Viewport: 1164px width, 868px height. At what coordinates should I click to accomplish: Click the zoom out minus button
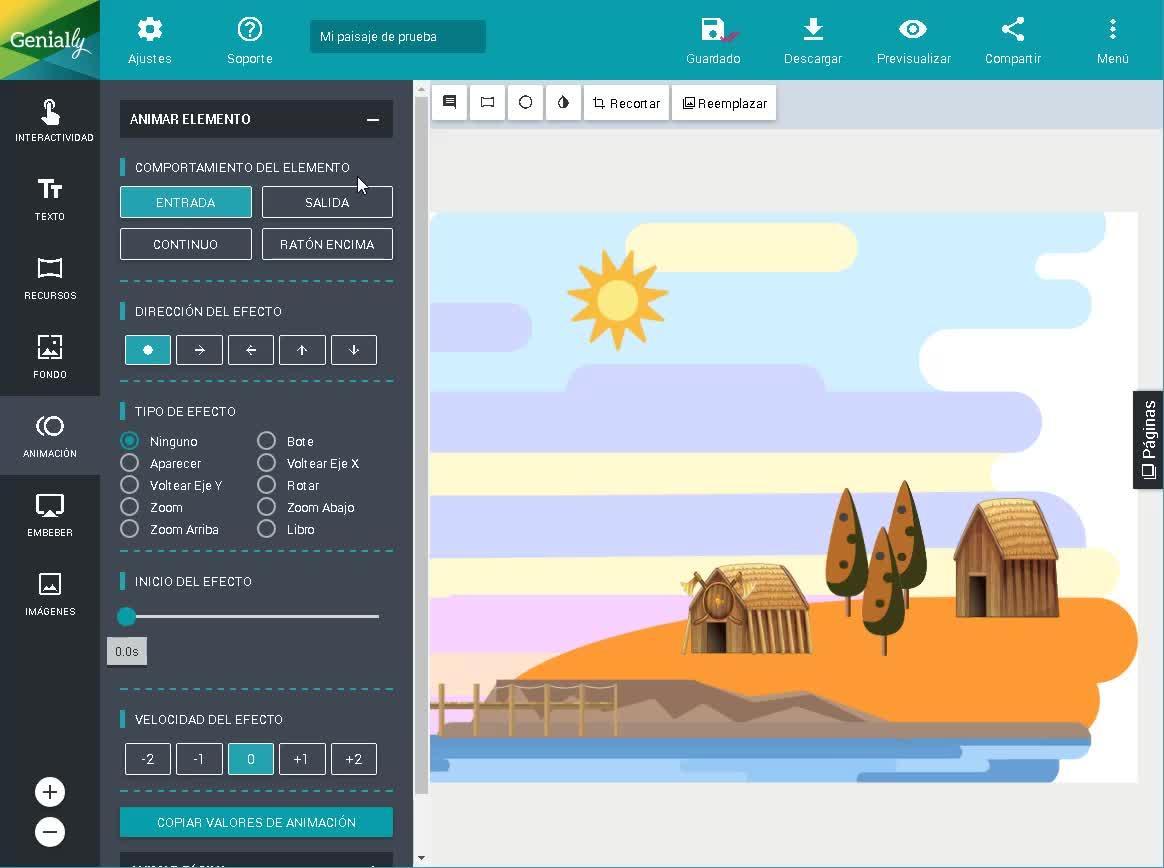click(50, 832)
